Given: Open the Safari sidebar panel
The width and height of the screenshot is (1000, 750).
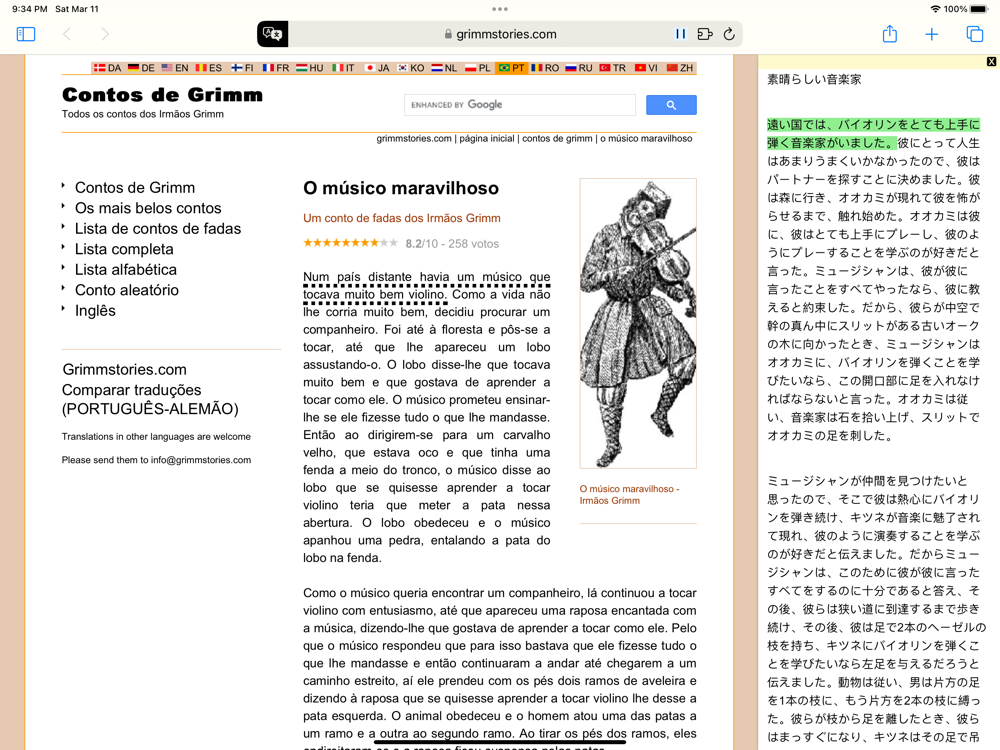Looking at the screenshot, I should (x=26, y=34).
